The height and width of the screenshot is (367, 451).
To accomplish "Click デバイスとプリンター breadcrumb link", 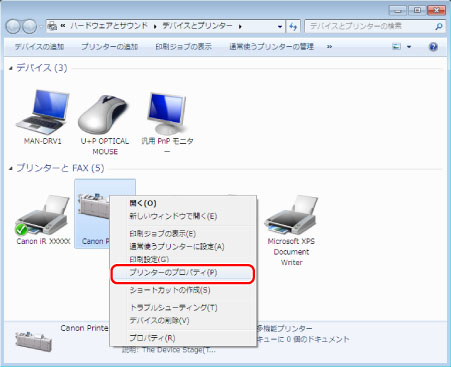I will tap(197, 26).
